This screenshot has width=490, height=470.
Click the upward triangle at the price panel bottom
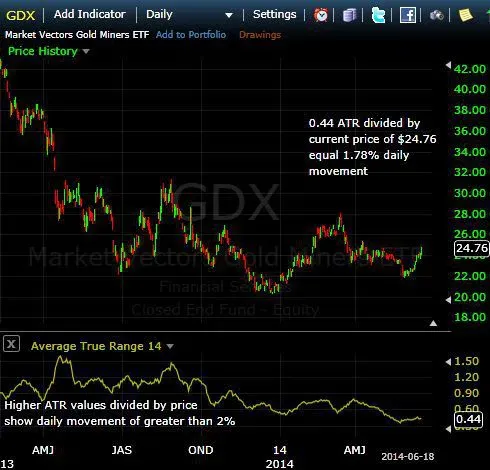[x=433, y=323]
